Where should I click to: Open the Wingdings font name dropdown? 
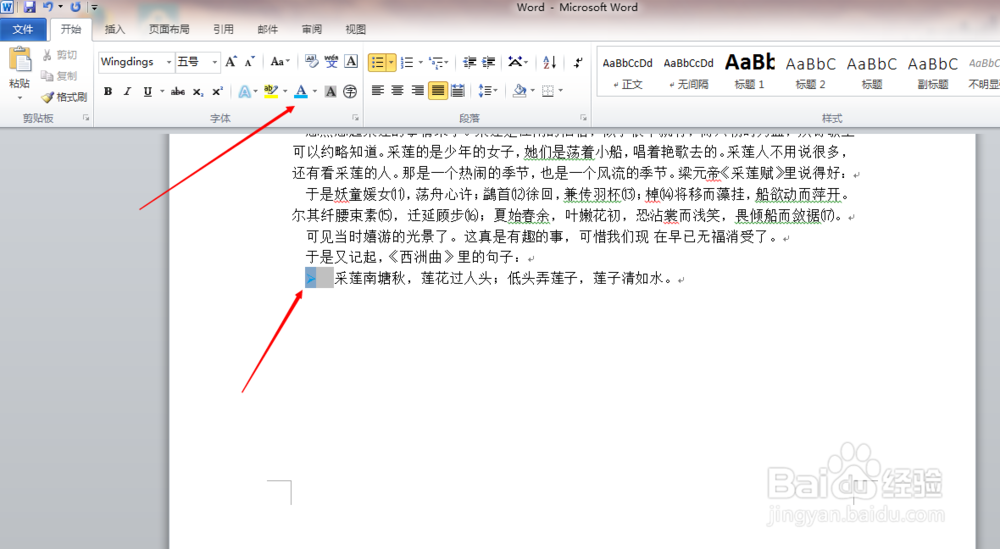coord(169,62)
